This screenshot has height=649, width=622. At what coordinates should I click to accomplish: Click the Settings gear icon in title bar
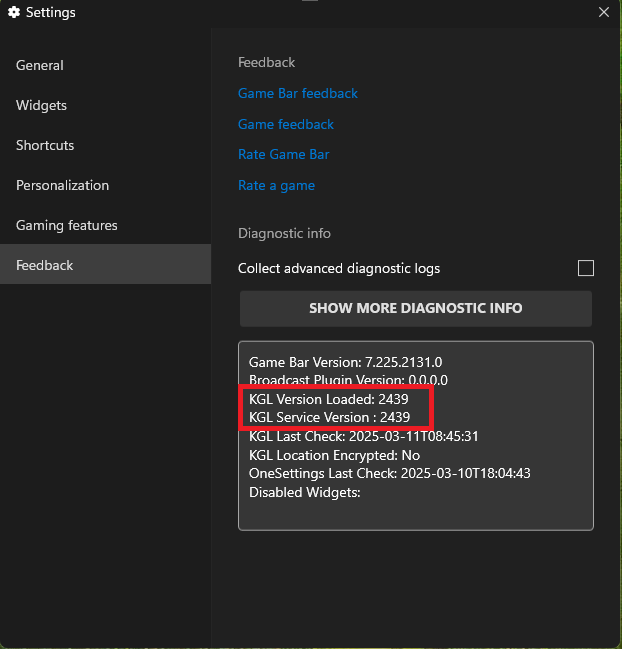[x=14, y=12]
